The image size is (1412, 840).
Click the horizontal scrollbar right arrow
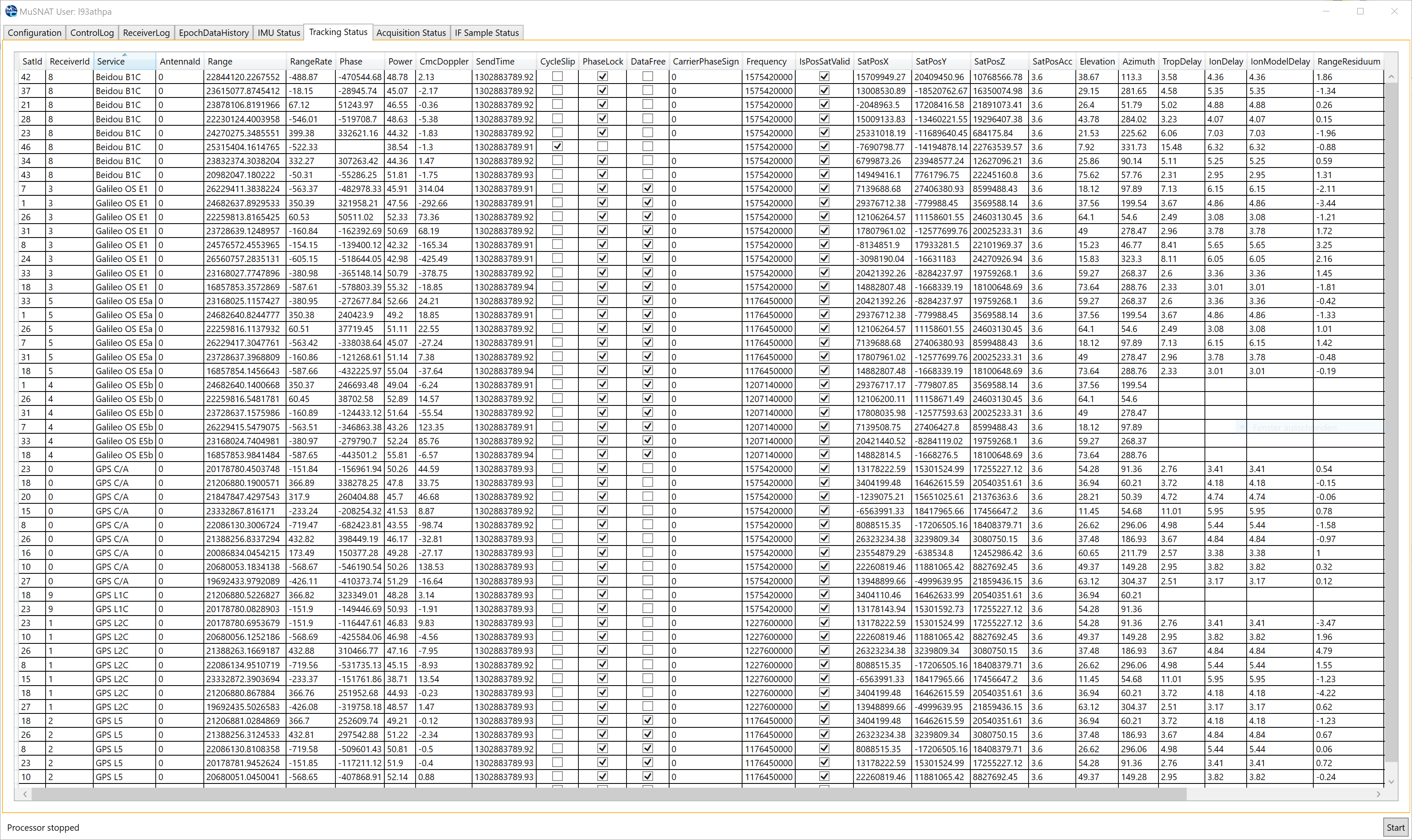[1379, 794]
